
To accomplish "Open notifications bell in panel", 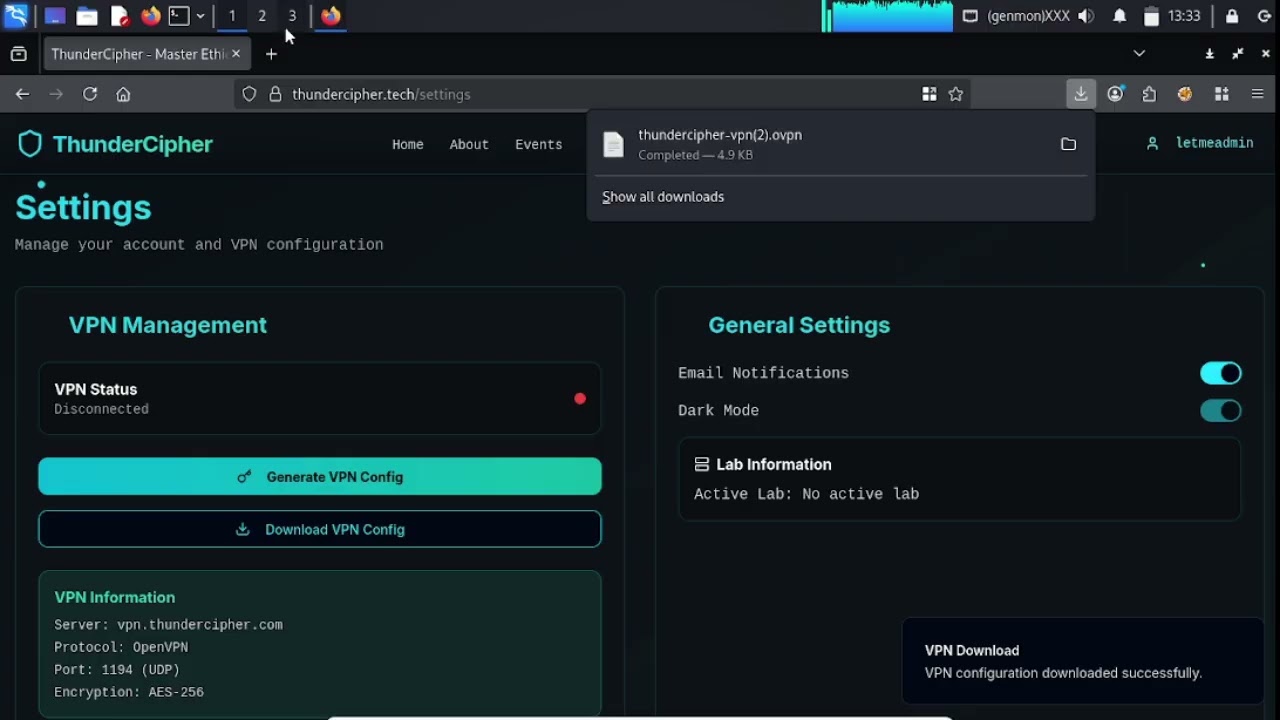I will 1120,16.
